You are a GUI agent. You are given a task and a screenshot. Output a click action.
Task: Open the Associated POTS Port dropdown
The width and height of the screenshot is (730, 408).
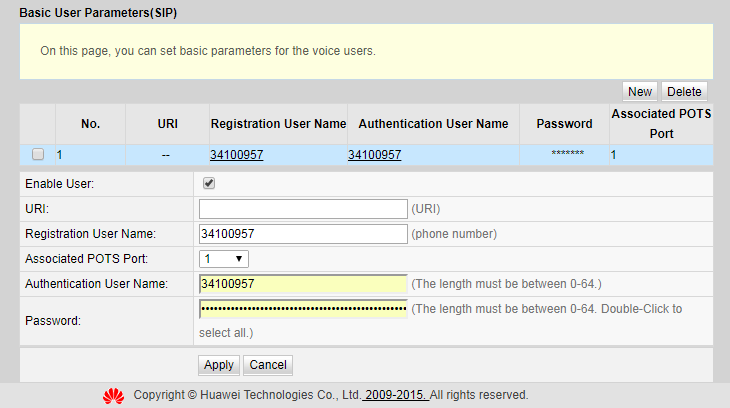(x=224, y=259)
